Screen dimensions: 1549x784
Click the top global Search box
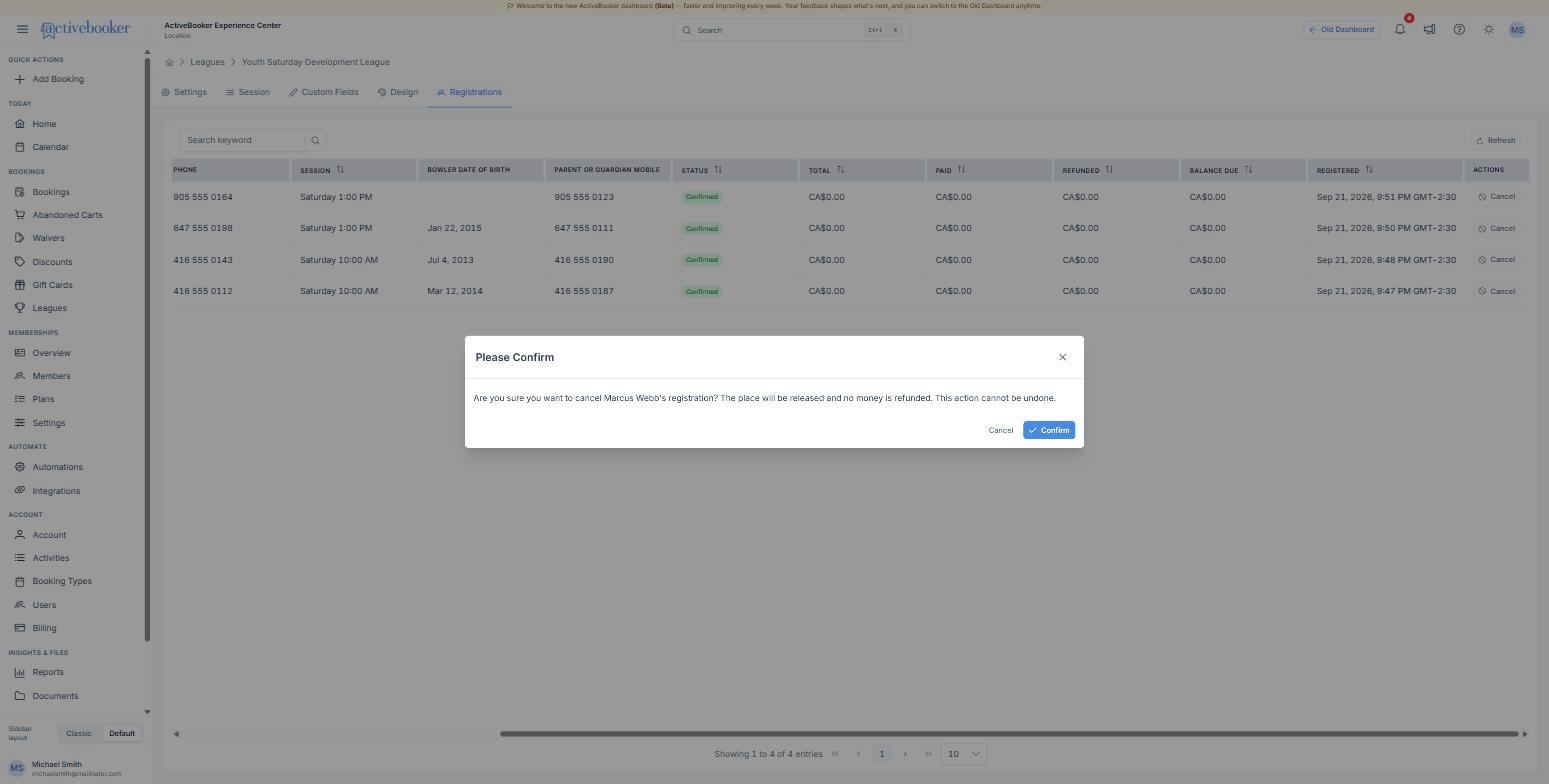tap(791, 30)
